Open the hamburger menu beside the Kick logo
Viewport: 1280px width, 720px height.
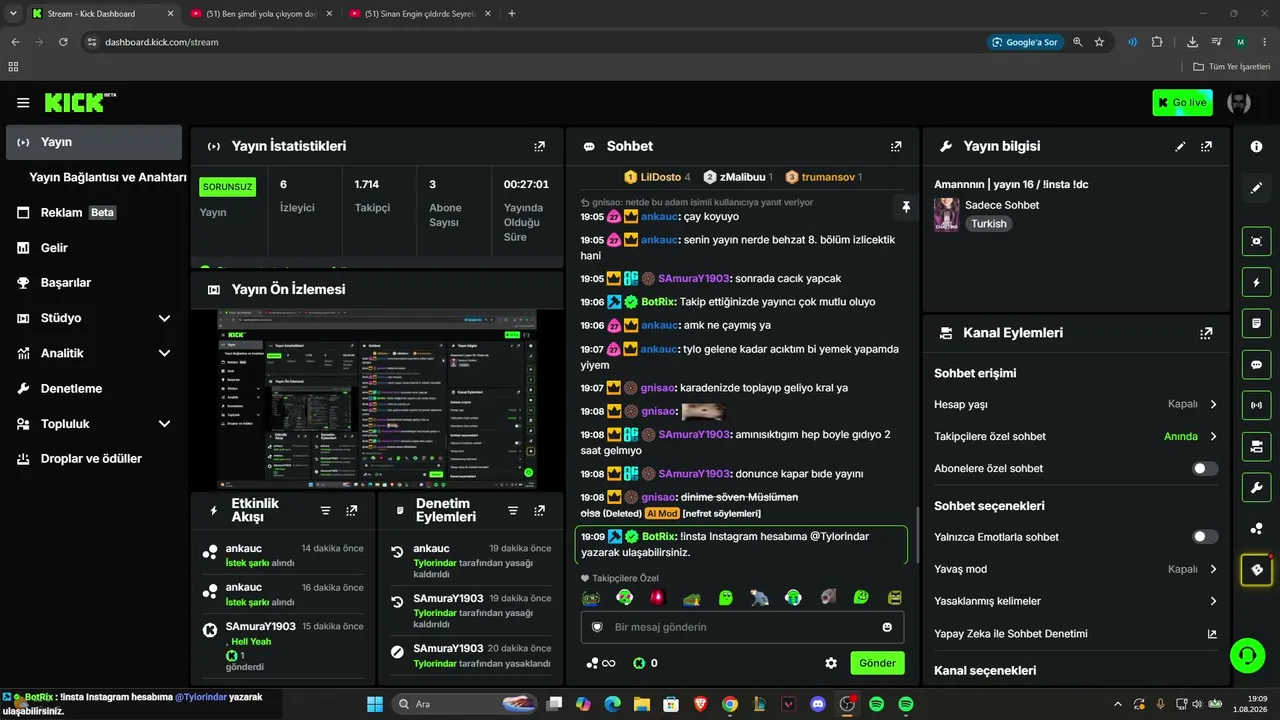23,103
